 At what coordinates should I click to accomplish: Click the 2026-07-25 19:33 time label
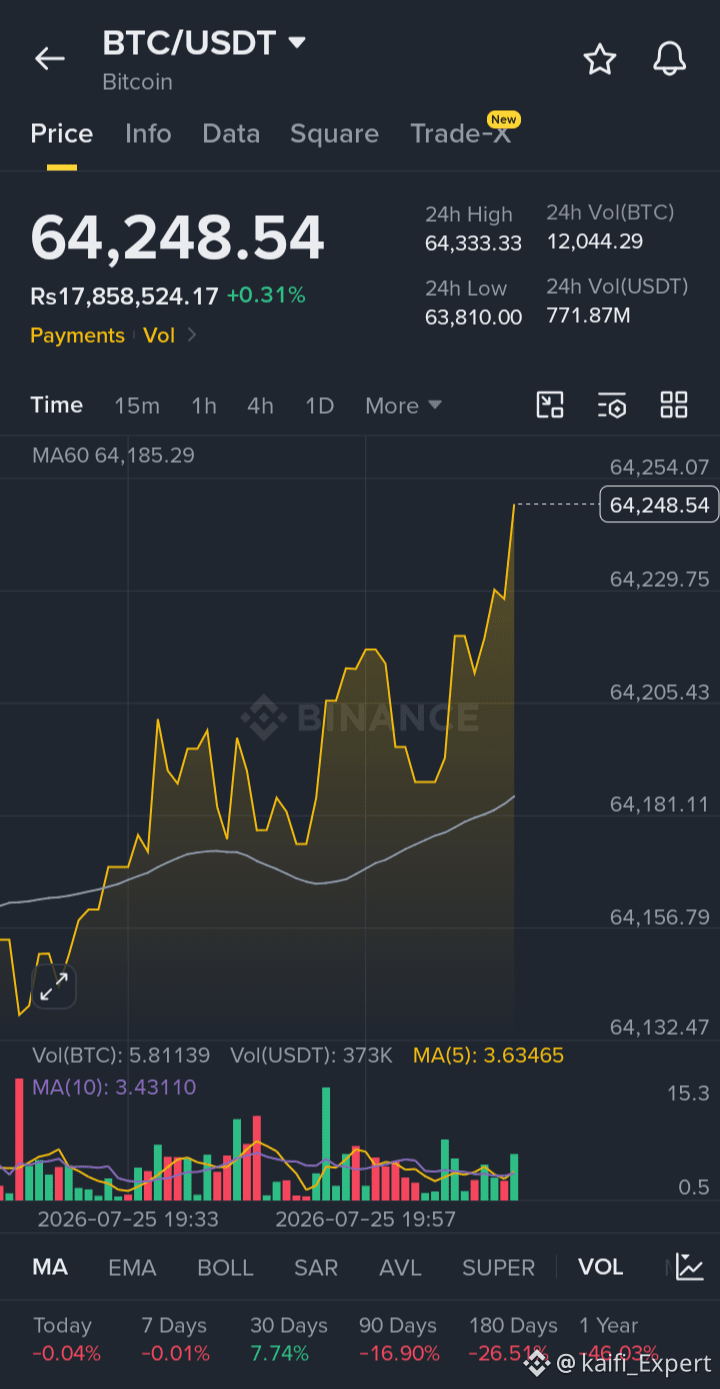click(x=128, y=1219)
